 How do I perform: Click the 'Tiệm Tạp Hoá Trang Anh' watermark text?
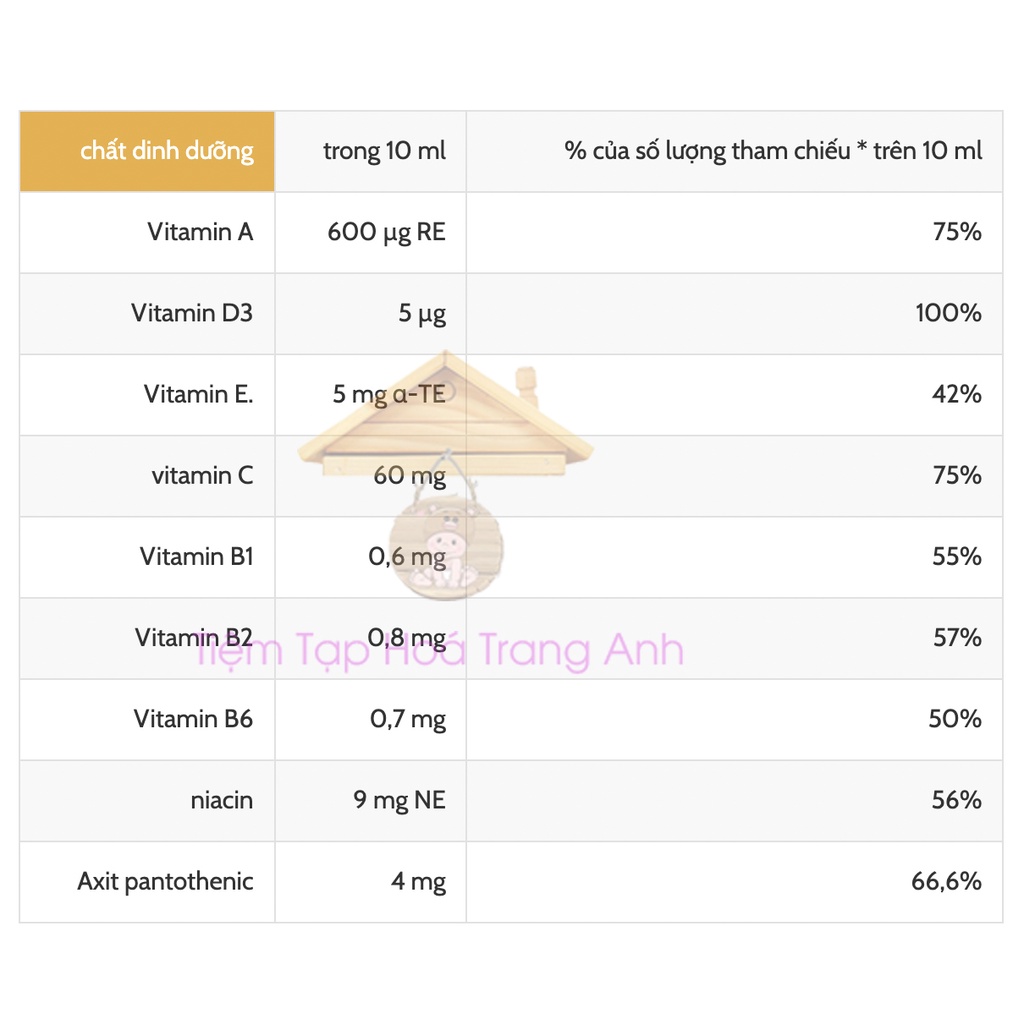(x=440, y=650)
